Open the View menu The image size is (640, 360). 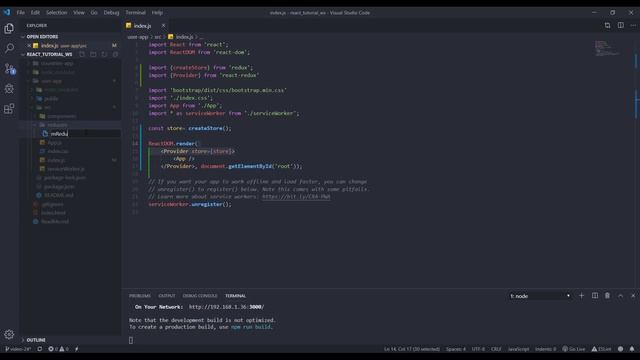click(x=79, y=13)
